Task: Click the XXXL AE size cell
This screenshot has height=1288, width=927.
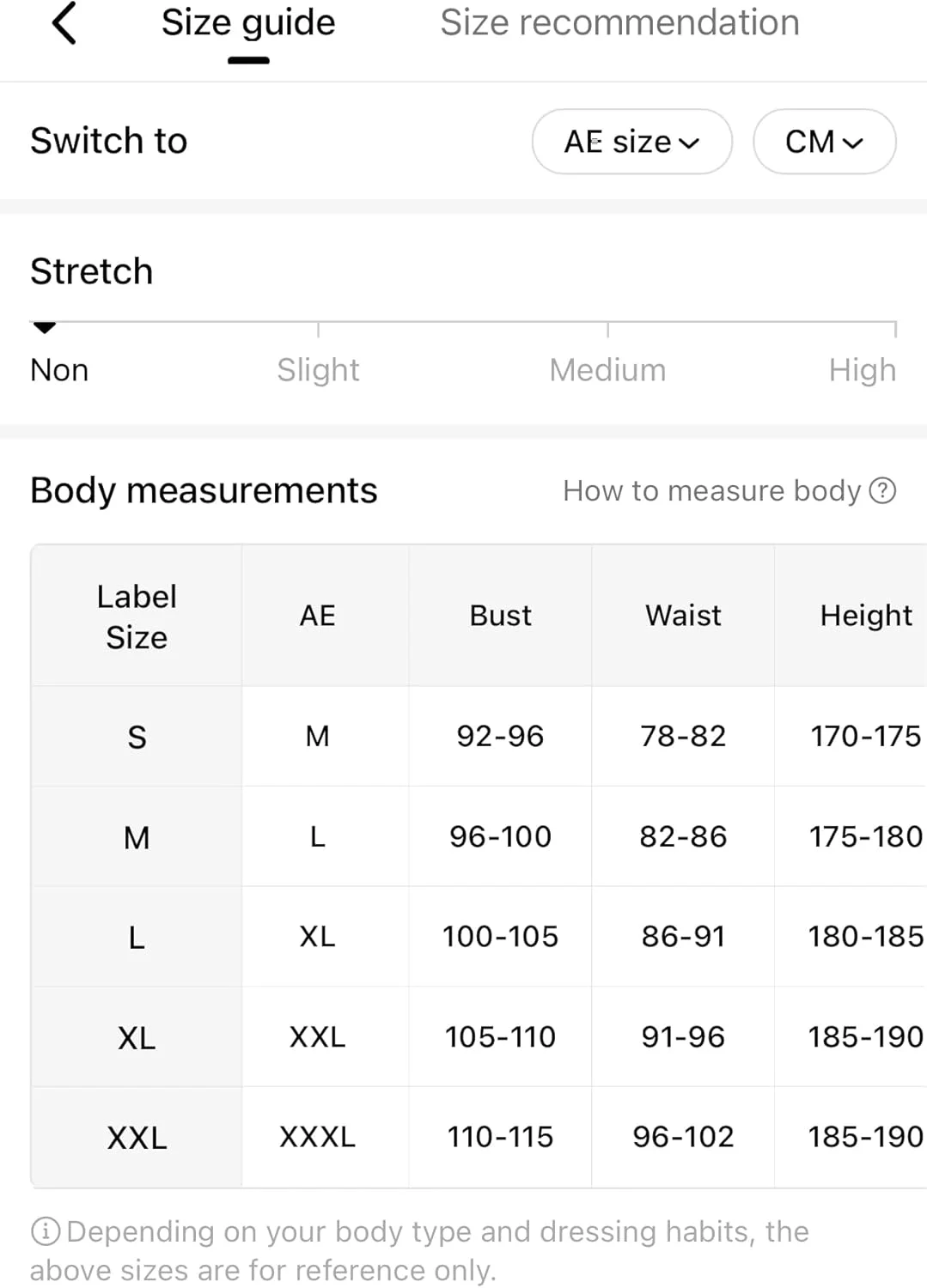Action: [x=317, y=1137]
